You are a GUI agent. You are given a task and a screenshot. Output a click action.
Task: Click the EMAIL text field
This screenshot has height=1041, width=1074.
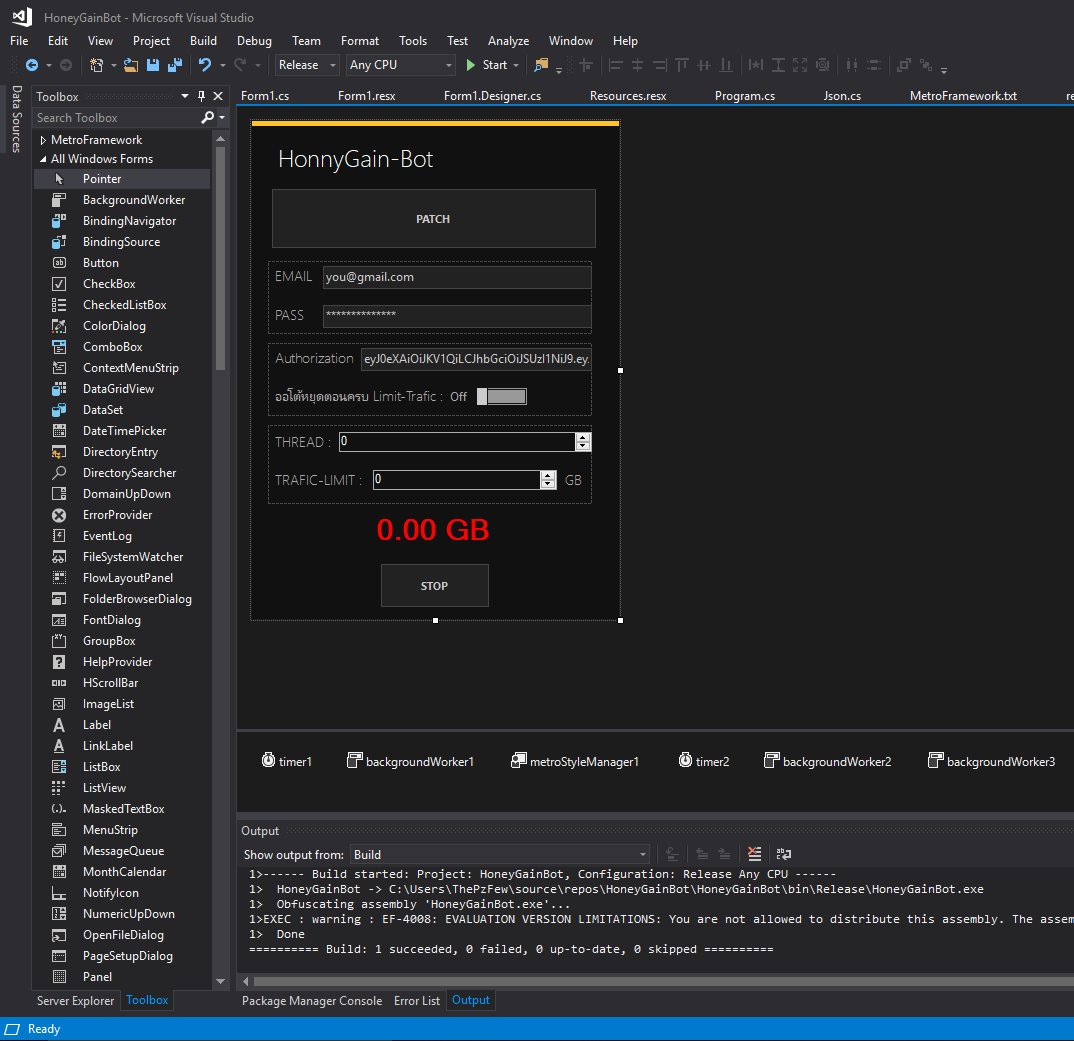[457, 277]
